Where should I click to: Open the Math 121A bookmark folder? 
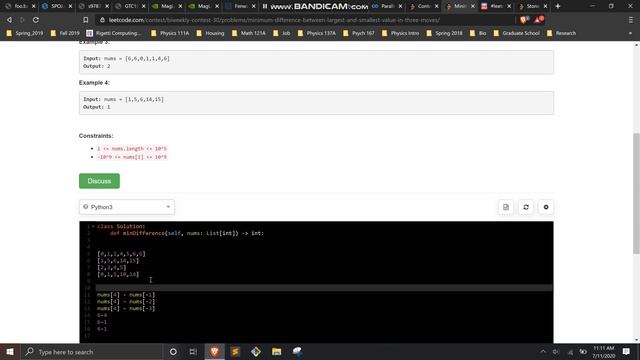pyautogui.click(x=249, y=33)
